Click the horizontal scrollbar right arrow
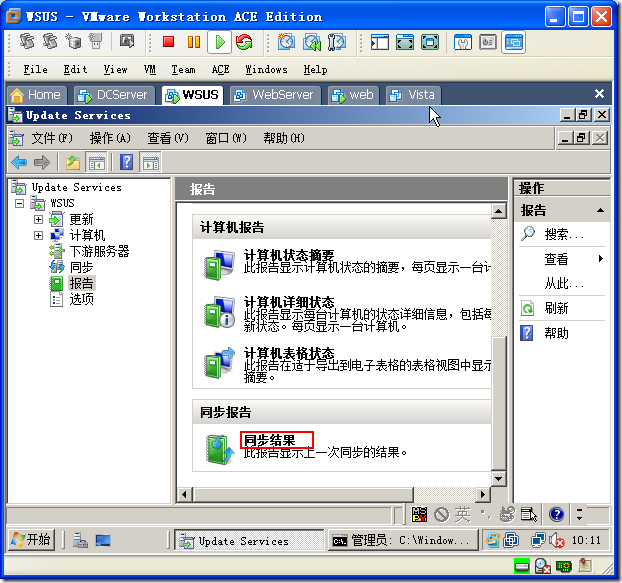Screen dimensions: 622x583 483,495
